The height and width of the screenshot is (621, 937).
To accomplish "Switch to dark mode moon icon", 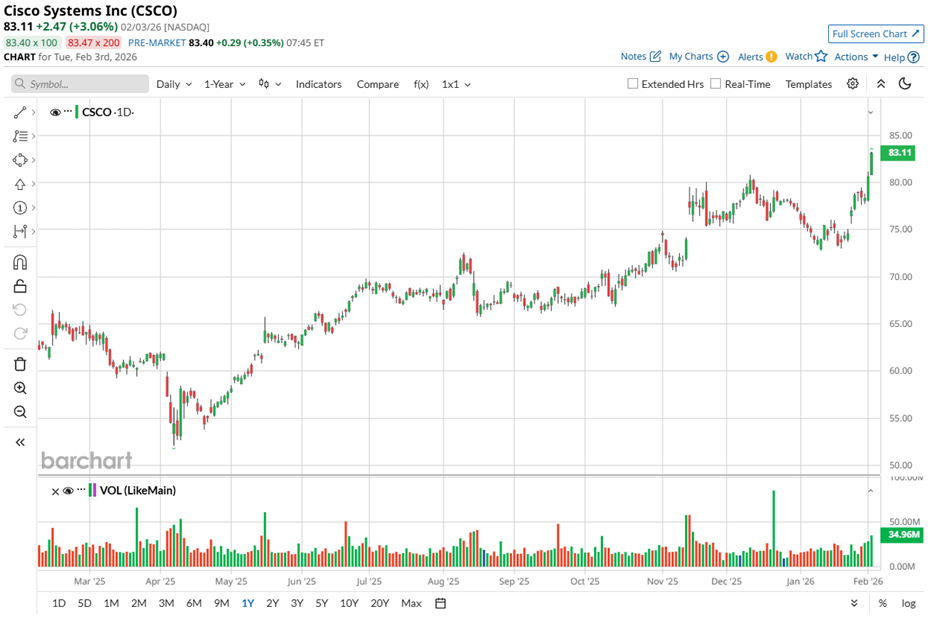I will click(905, 84).
